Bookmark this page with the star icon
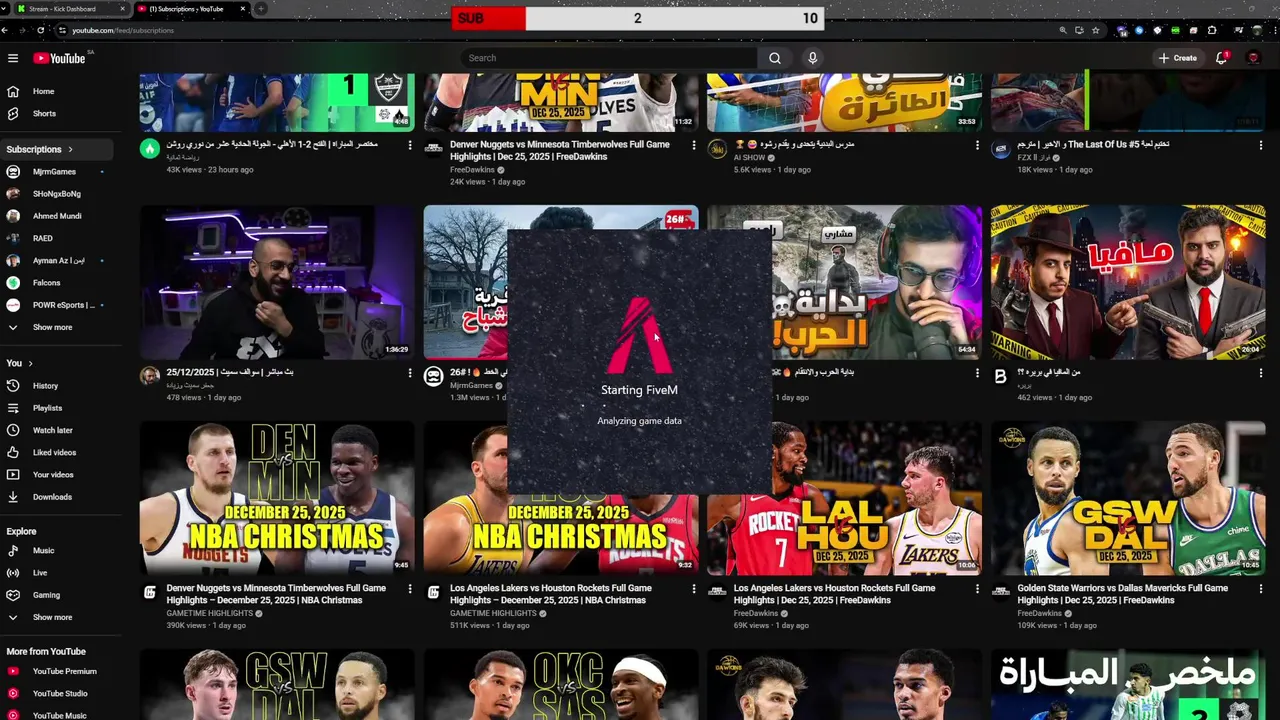 (x=1096, y=30)
